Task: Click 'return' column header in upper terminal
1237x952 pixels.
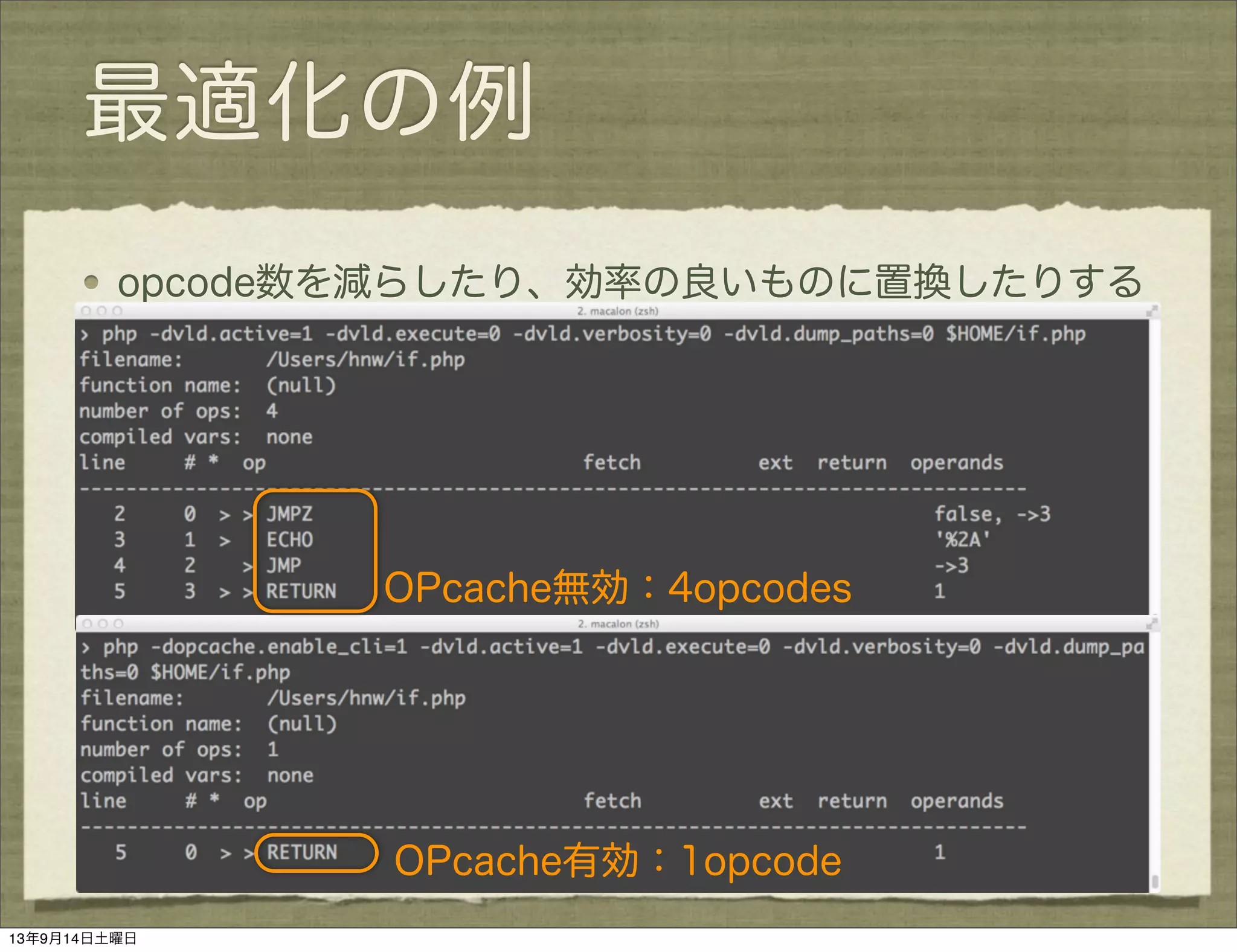Action: pos(852,463)
